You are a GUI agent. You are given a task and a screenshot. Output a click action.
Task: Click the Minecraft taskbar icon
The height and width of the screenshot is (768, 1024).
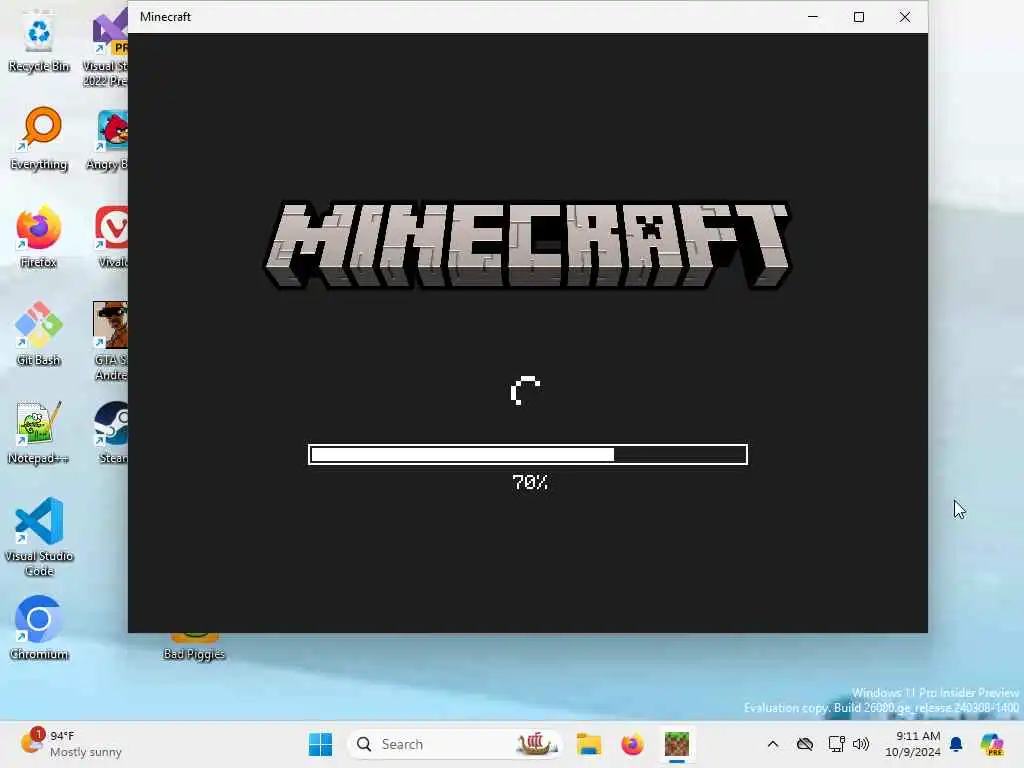(x=677, y=744)
